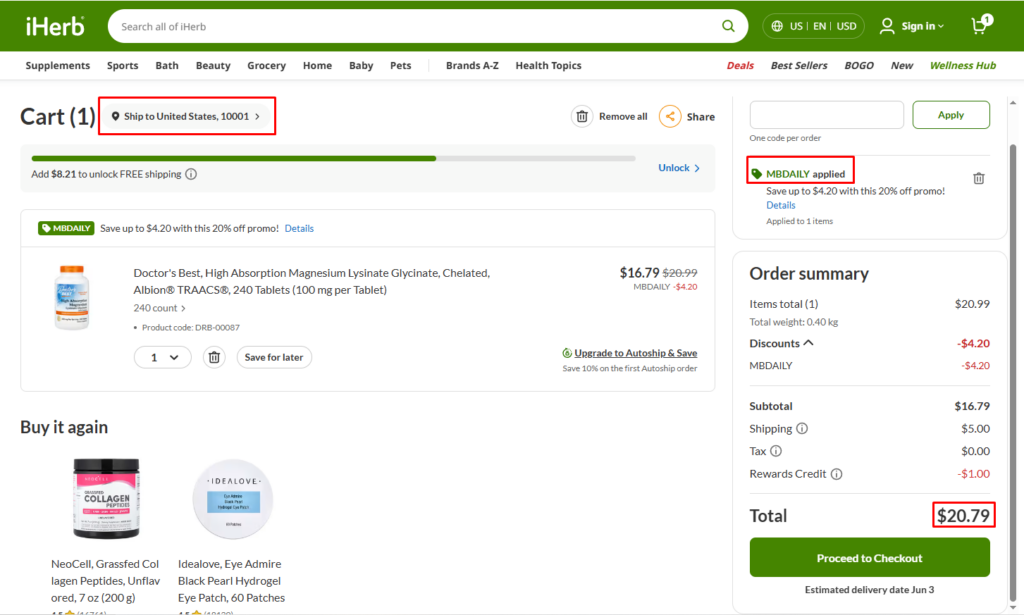Click the free shipping progress bar
The width and height of the screenshot is (1024, 615).
(333, 159)
